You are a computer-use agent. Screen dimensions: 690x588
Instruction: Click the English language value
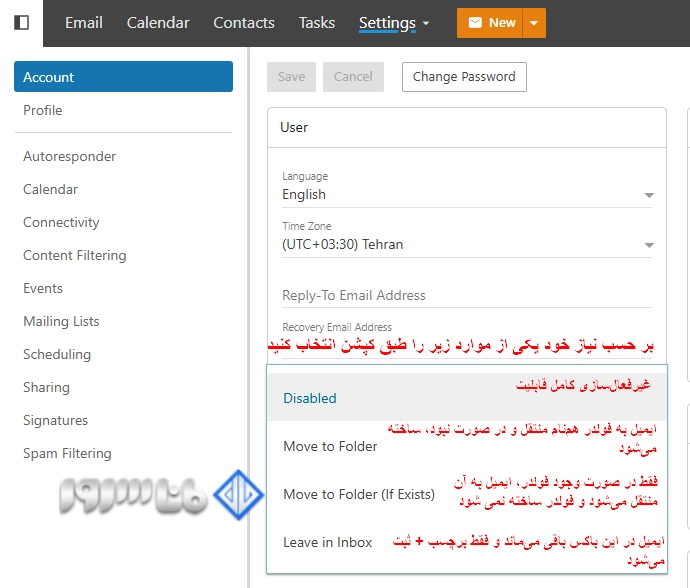pos(304,194)
